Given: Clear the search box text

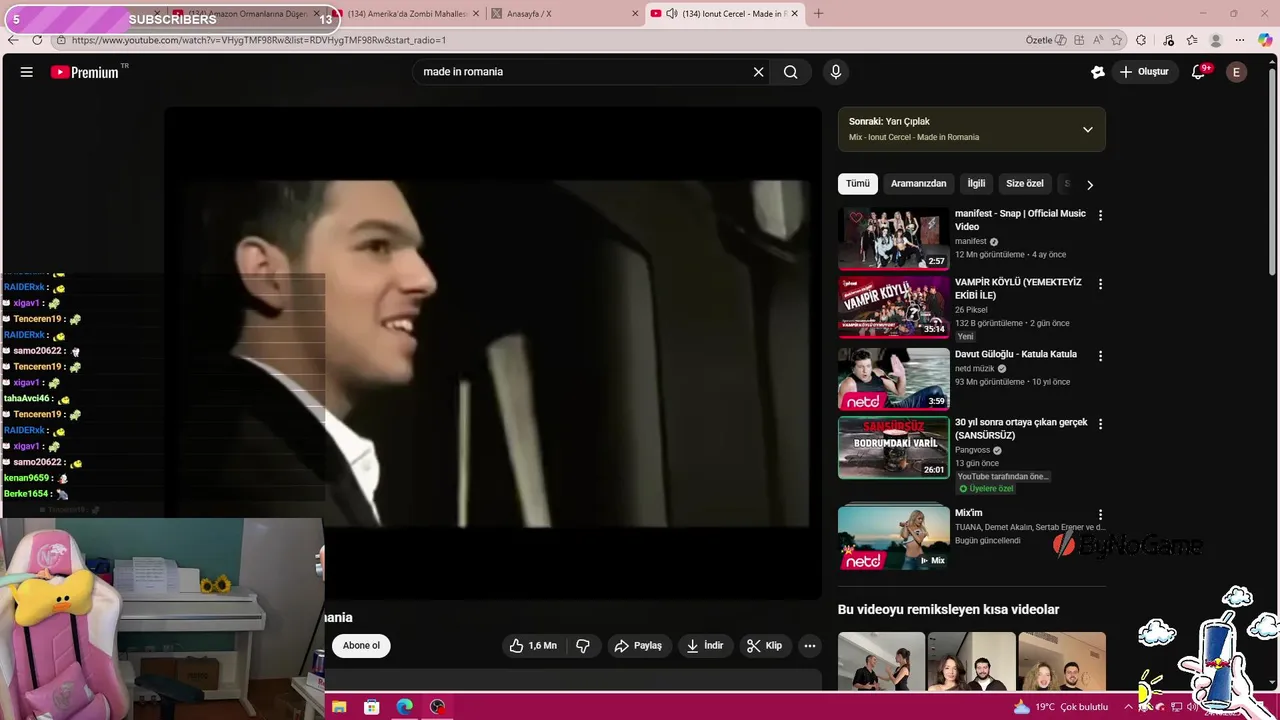Looking at the screenshot, I should [x=758, y=72].
